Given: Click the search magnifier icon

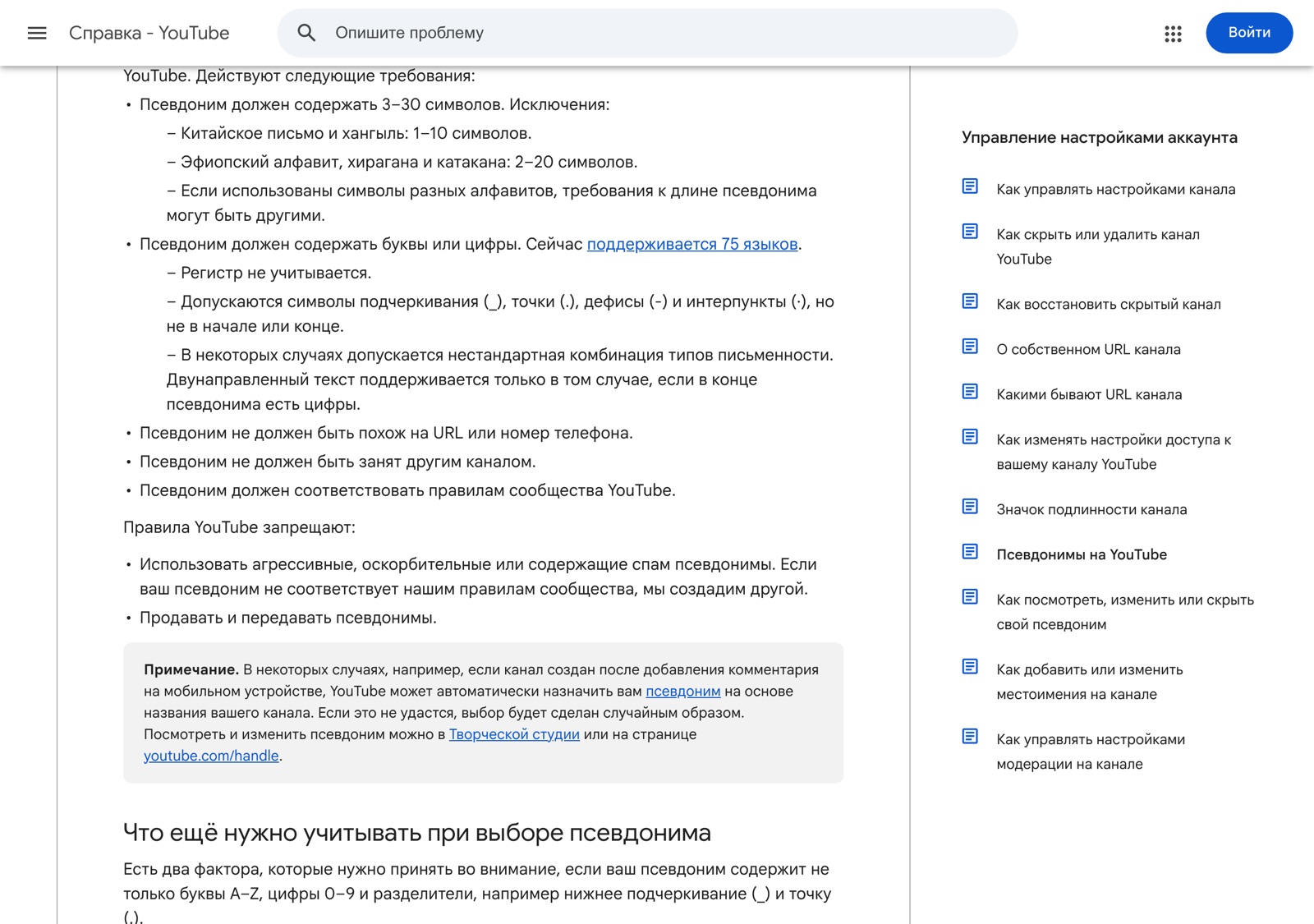Looking at the screenshot, I should coord(306,33).
